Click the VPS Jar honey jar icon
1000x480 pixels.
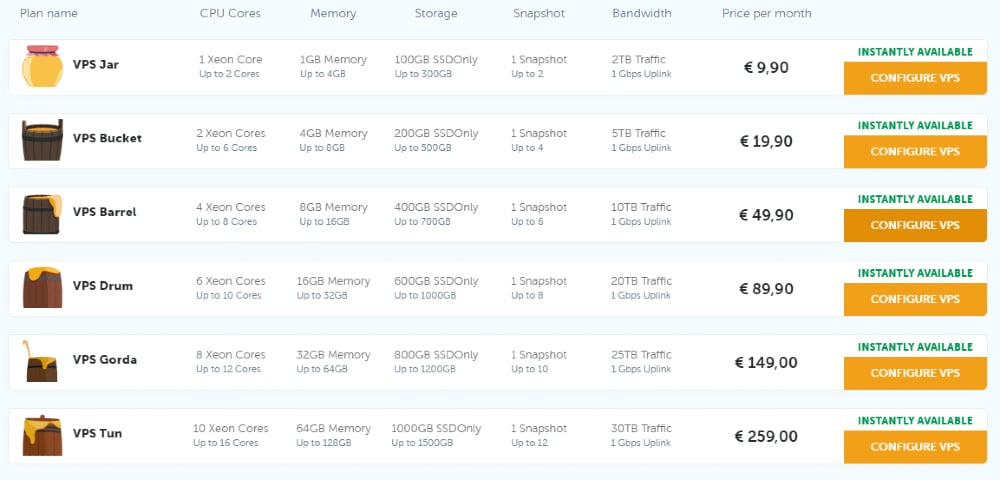click(43, 66)
